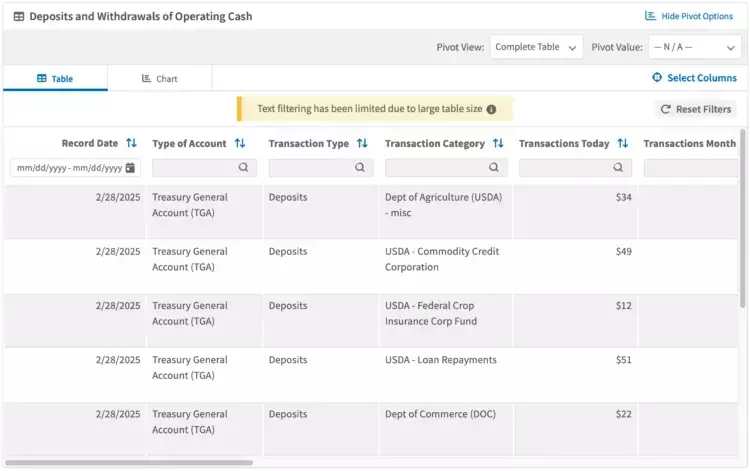750x471 pixels.
Task: Click the $22 amount cell
Action: [575, 428]
